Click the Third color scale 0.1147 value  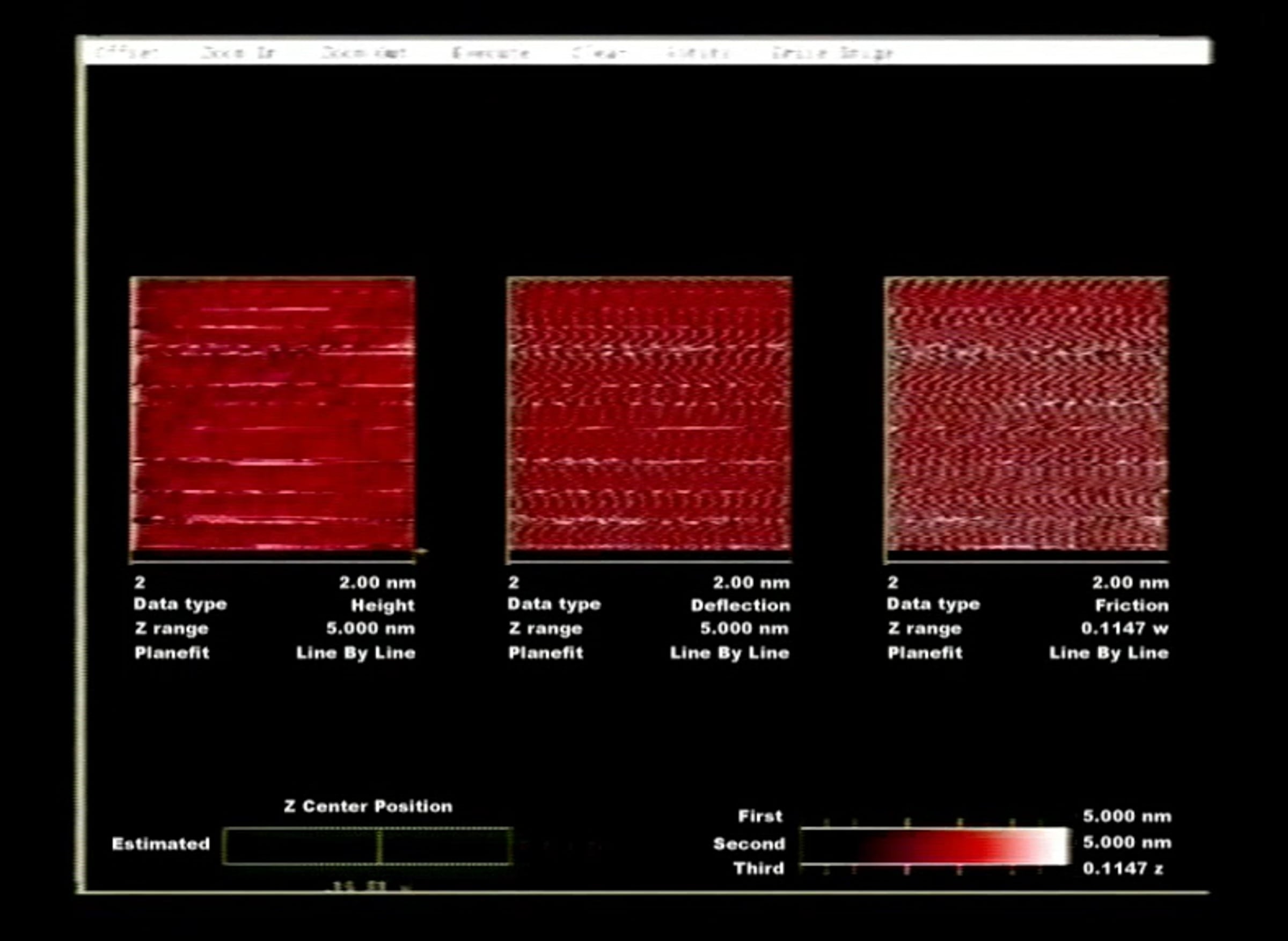1122,869
